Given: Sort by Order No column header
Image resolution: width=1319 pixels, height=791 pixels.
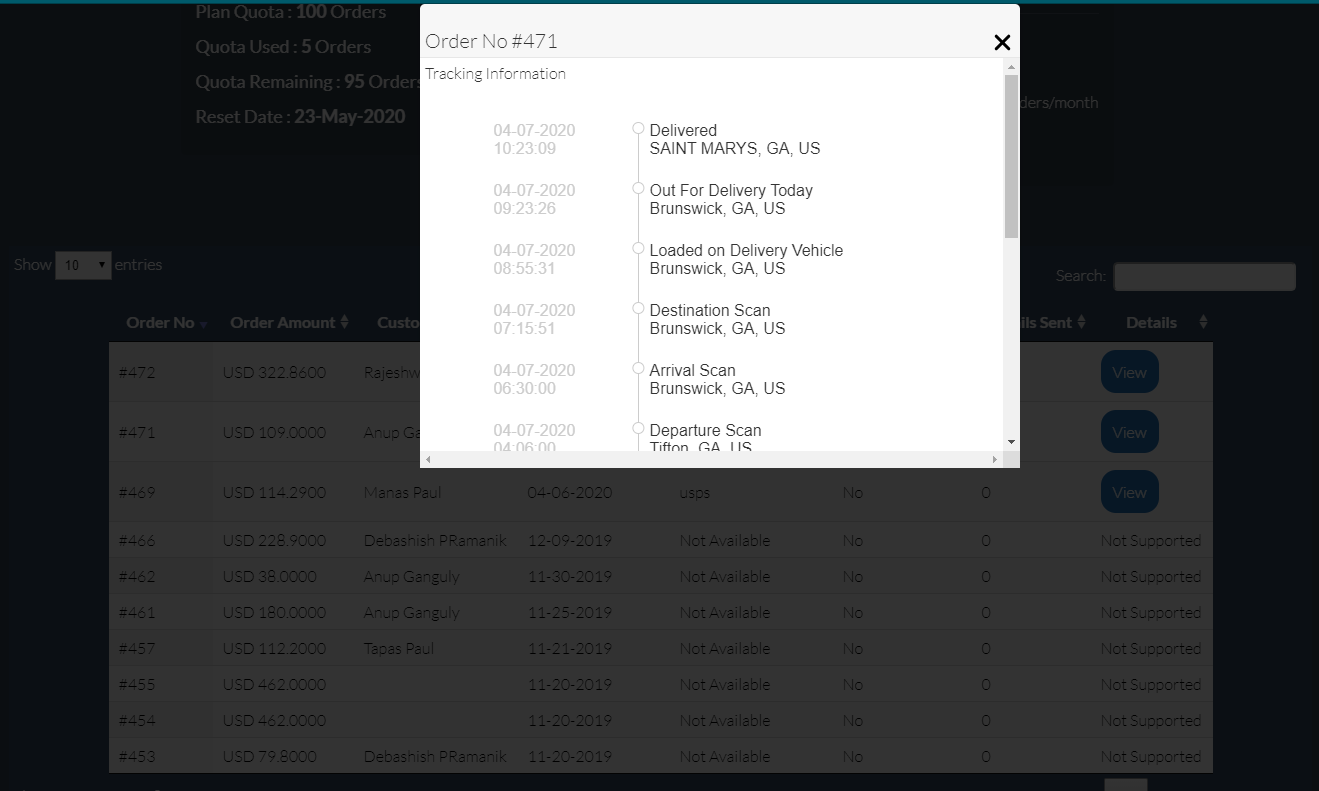Looking at the screenshot, I should tap(160, 323).
